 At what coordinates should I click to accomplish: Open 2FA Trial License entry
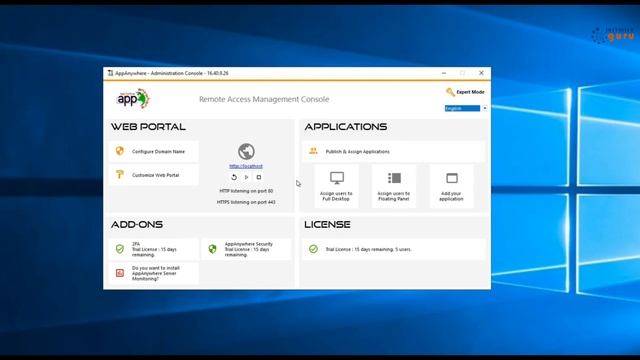pos(154,249)
